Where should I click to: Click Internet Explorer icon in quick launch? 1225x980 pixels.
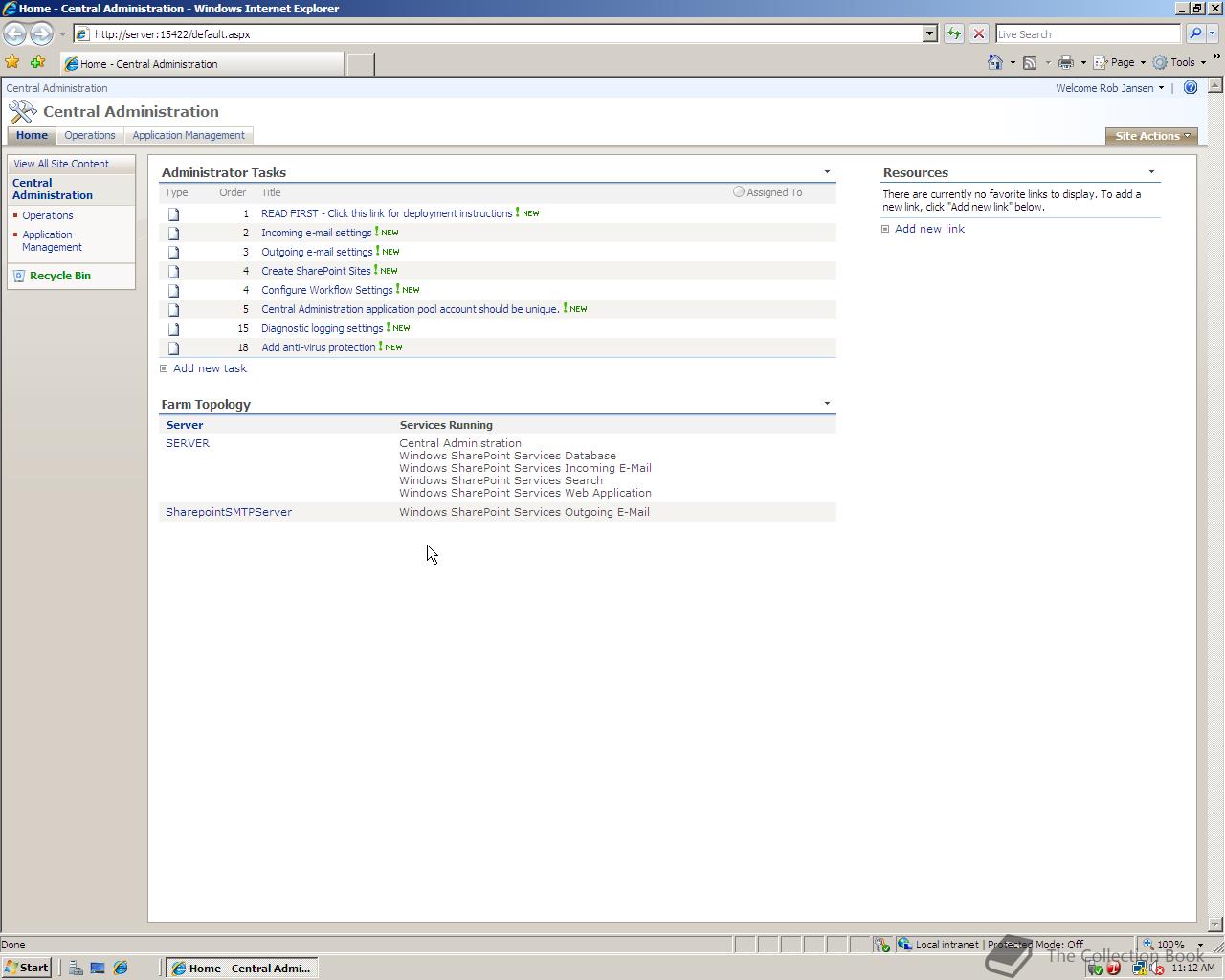[x=121, y=968]
